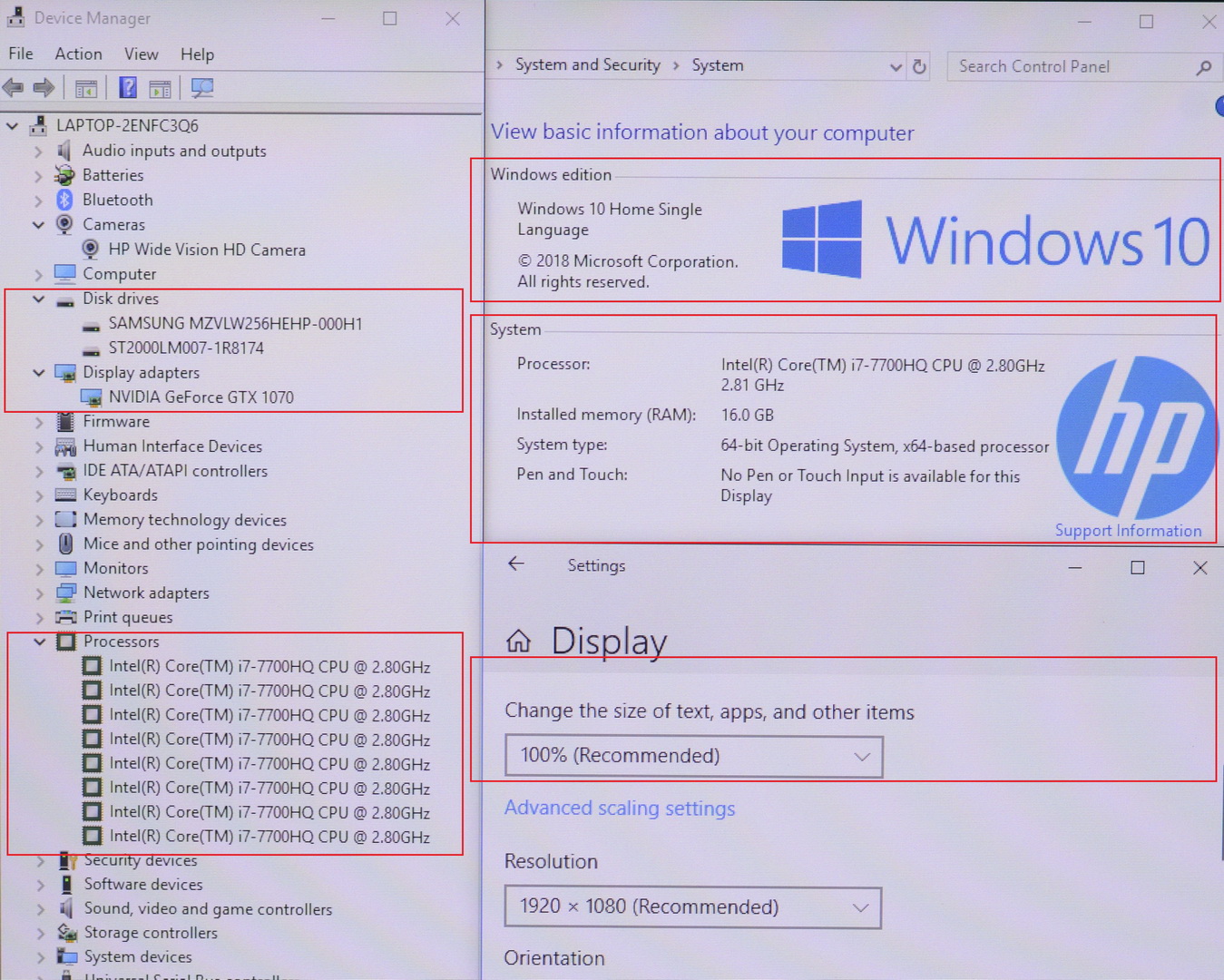
Task: Open the Resolution 1920 × 1080 dropdown
Action: 692,907
